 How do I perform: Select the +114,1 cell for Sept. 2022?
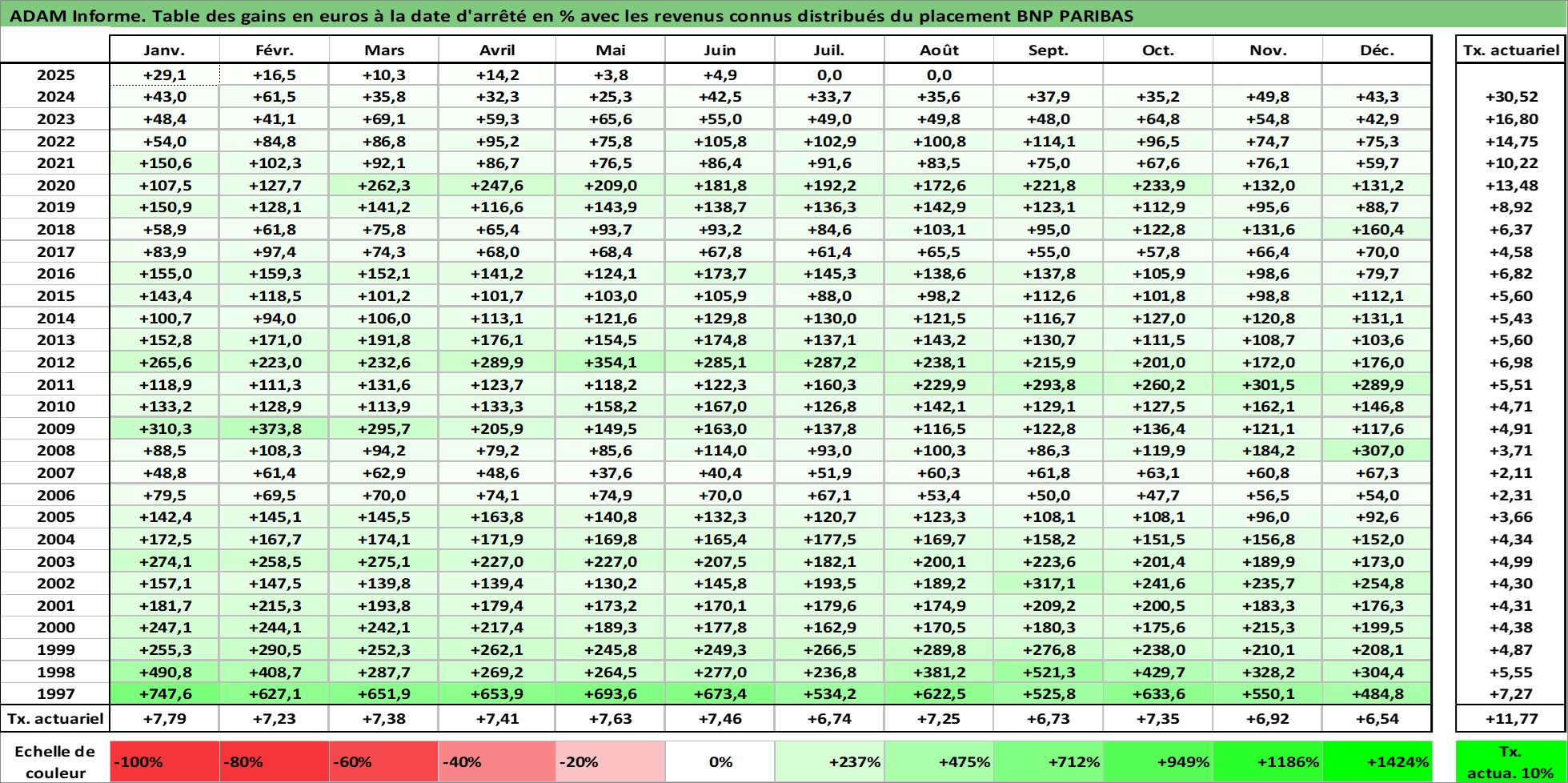click(x=1049, y=141)
